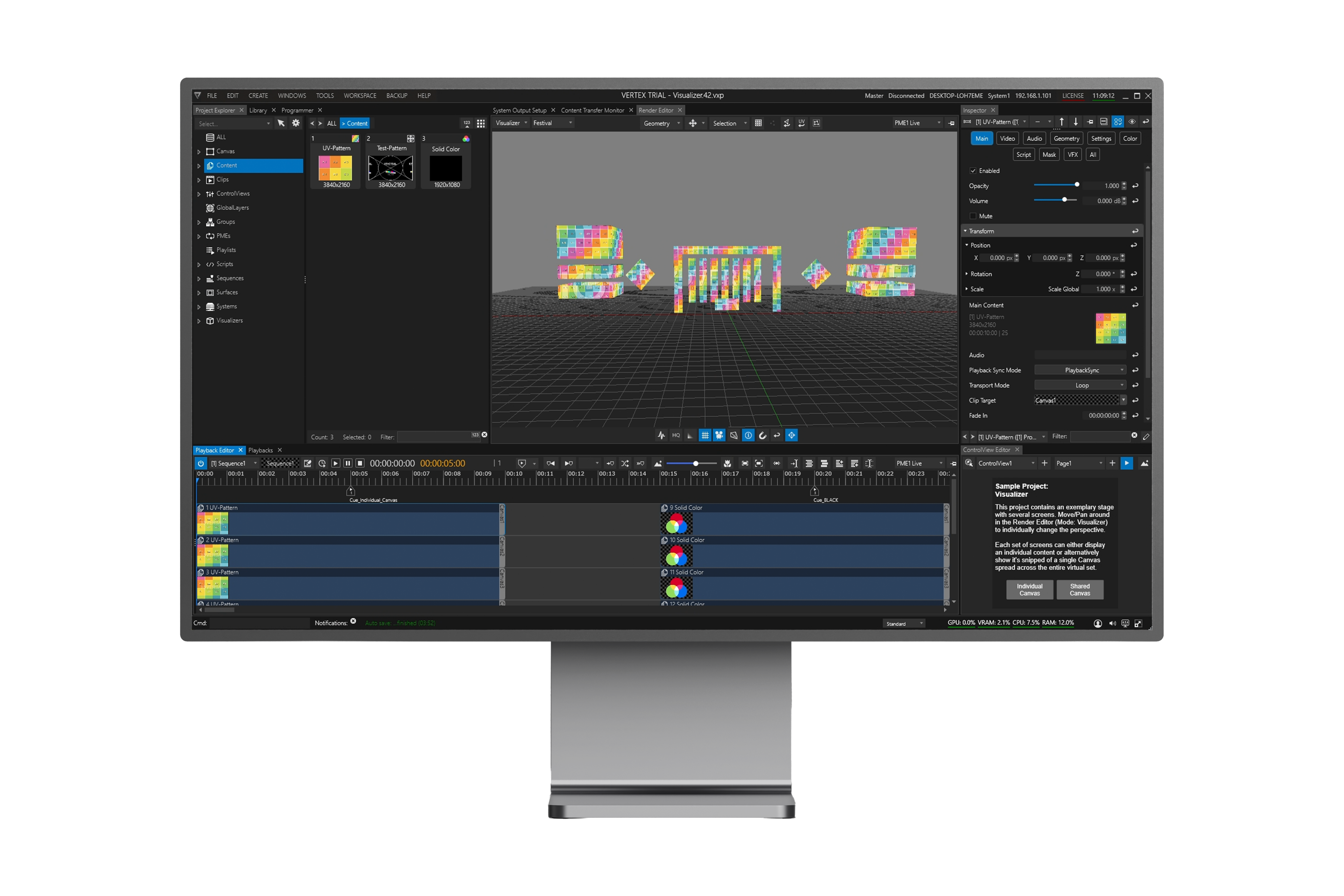Viewport: 1344px width, 896px height.
Task: Toggle grid icon in render viewport bottom bar
Action: point(704,435)
